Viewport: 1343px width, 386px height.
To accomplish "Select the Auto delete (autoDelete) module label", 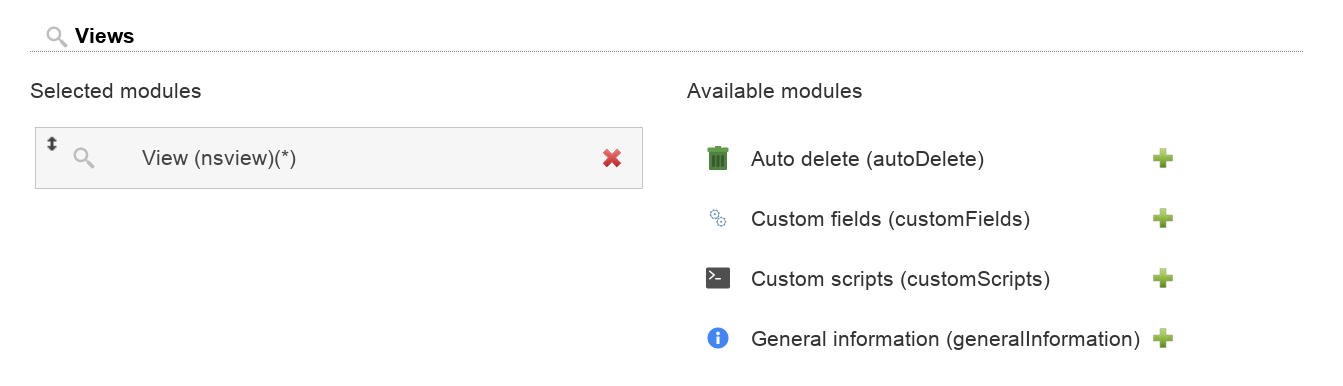I will [x=868, y=158].
